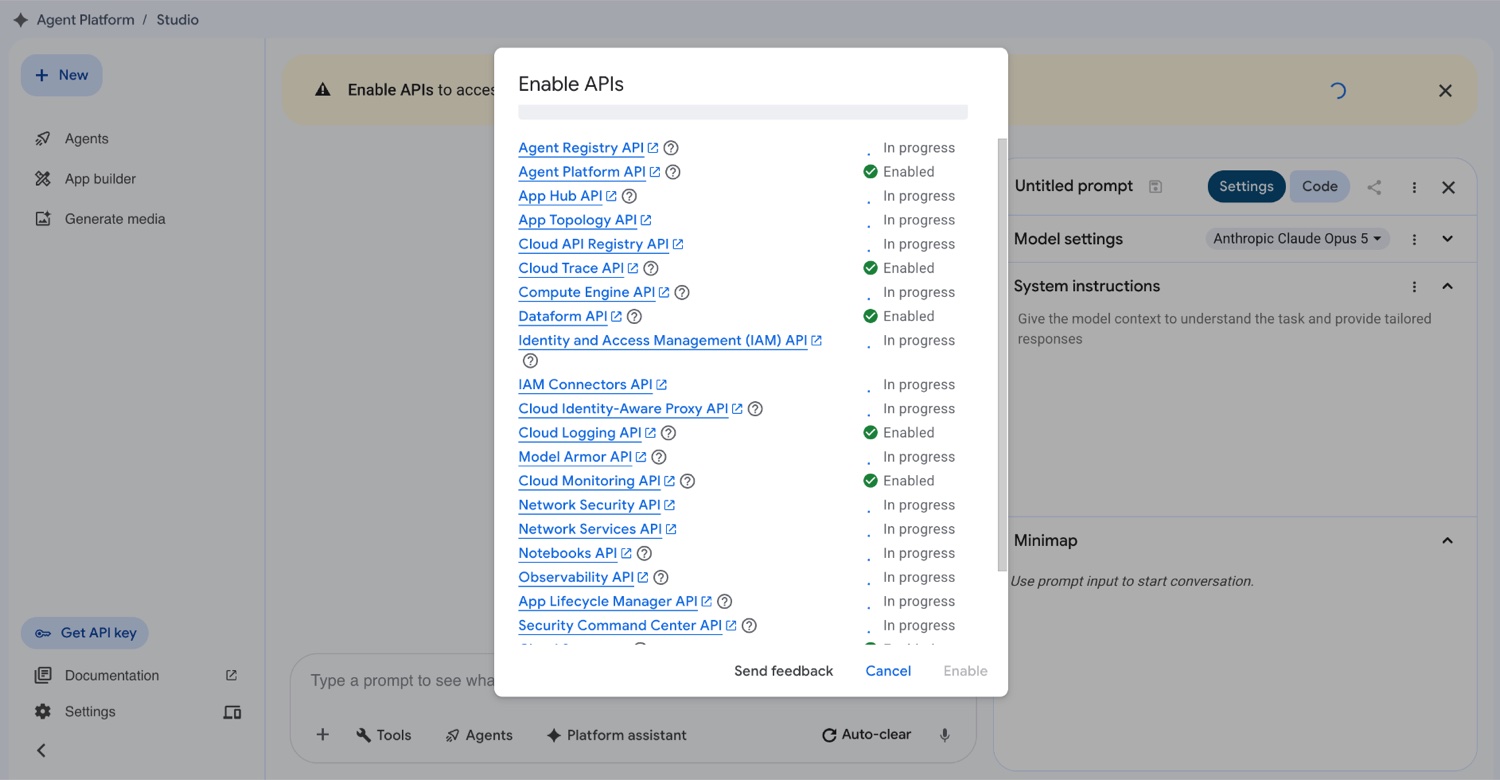Click the Documentation book icon

(x=42, y=675)
